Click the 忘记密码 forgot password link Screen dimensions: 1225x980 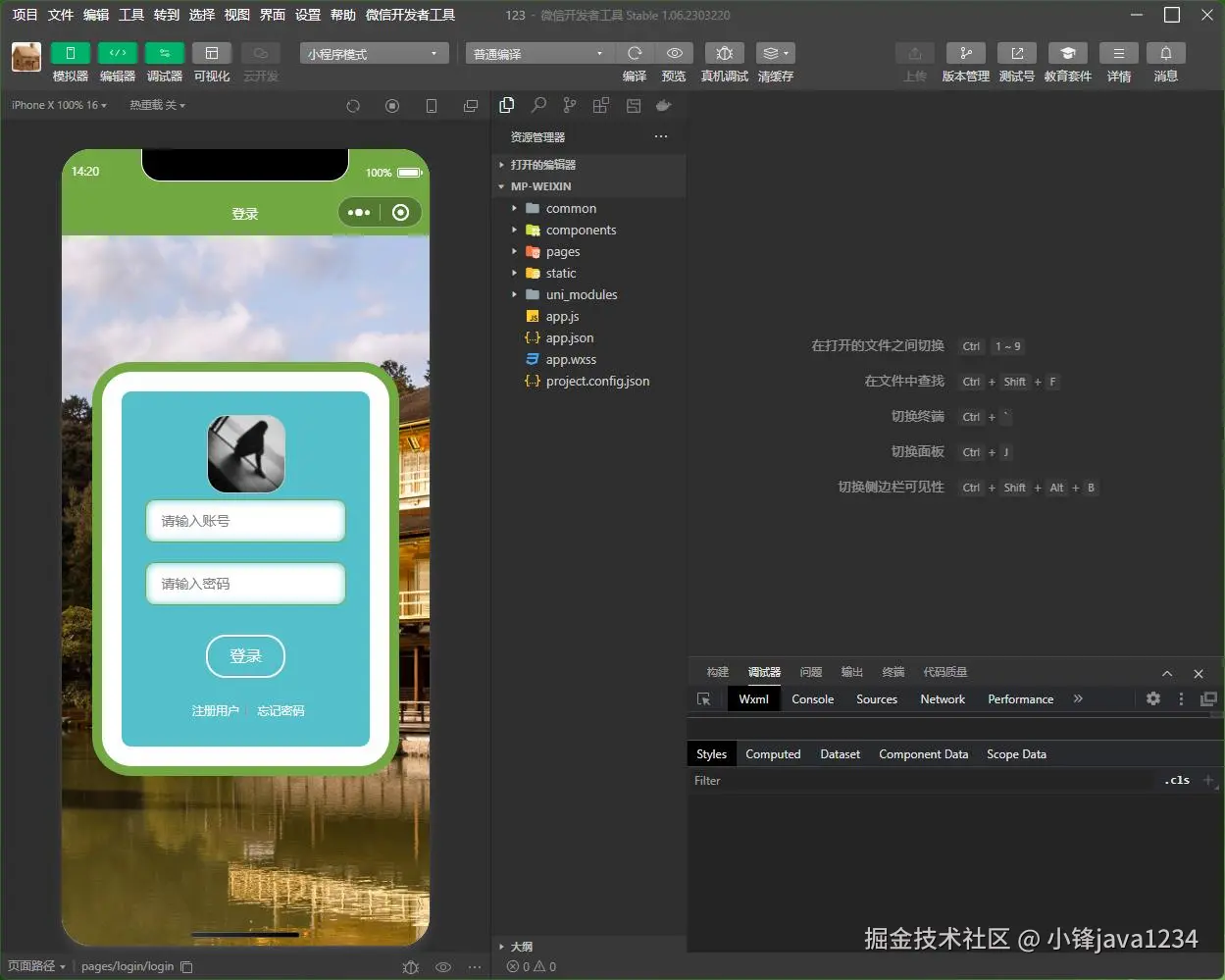pyautogui.click(x=281, y=710)
